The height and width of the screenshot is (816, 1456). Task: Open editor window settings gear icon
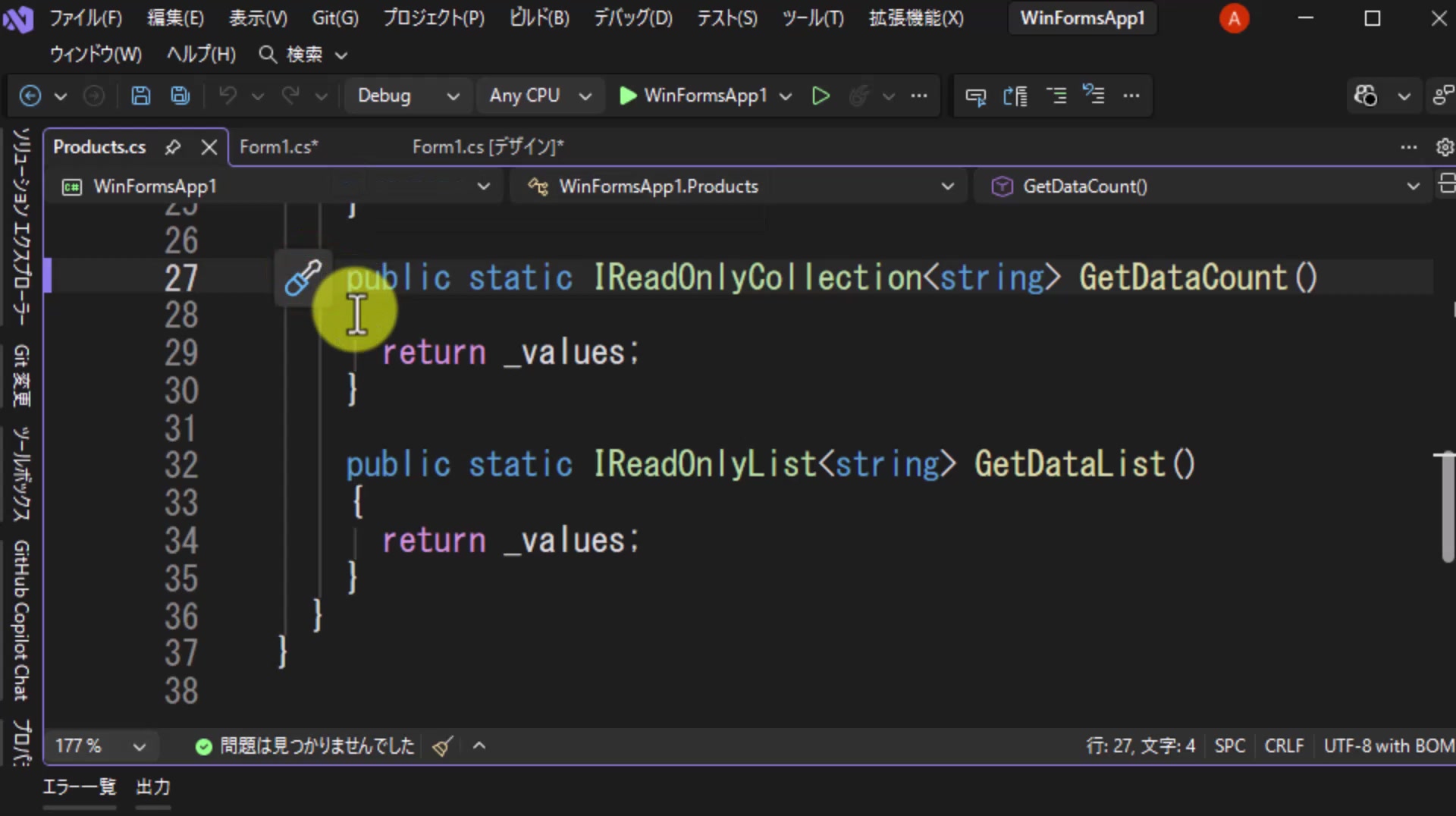(x=1445, y=147)
